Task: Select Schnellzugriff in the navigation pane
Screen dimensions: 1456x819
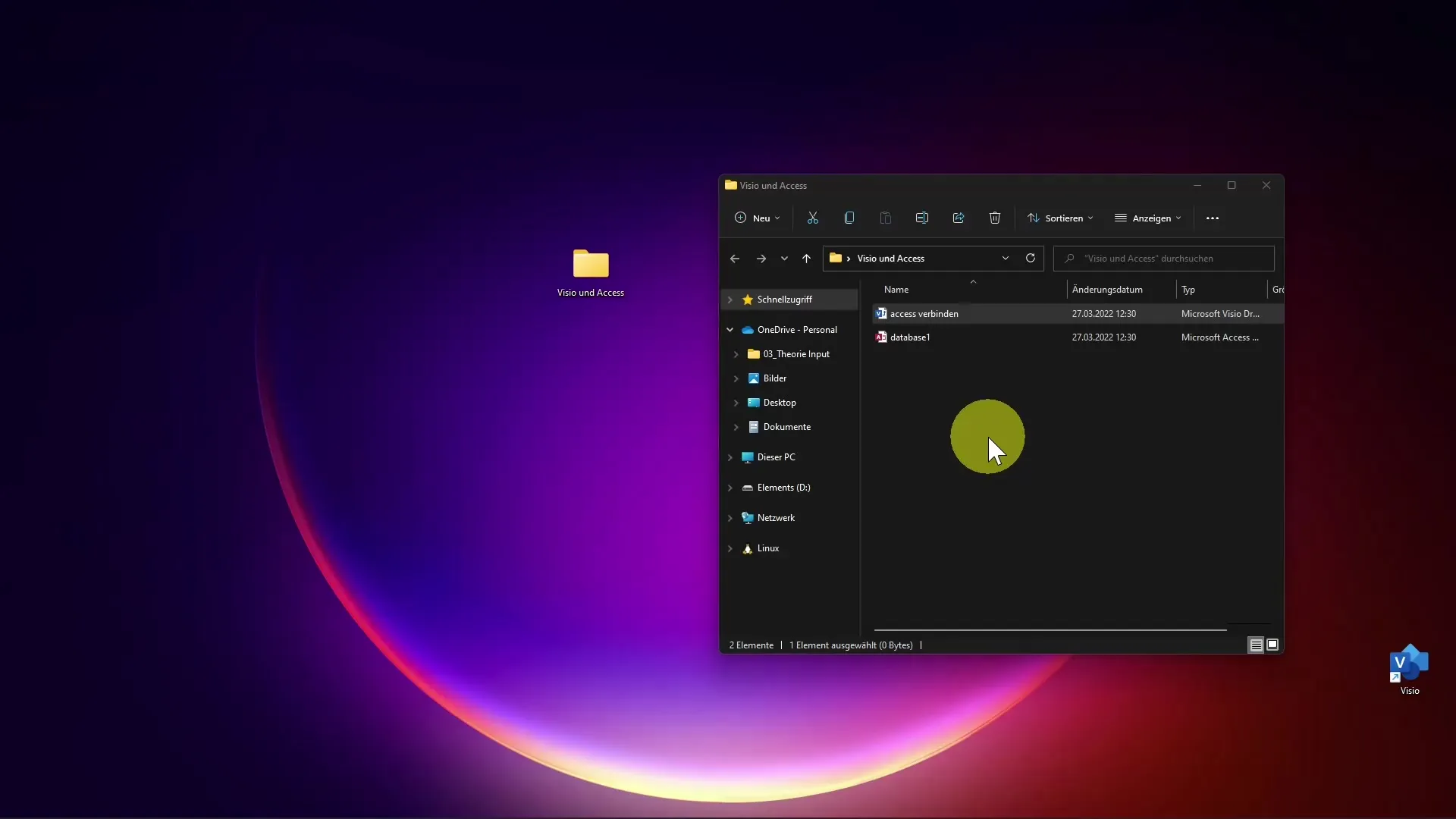Action: tap(784, 300)
